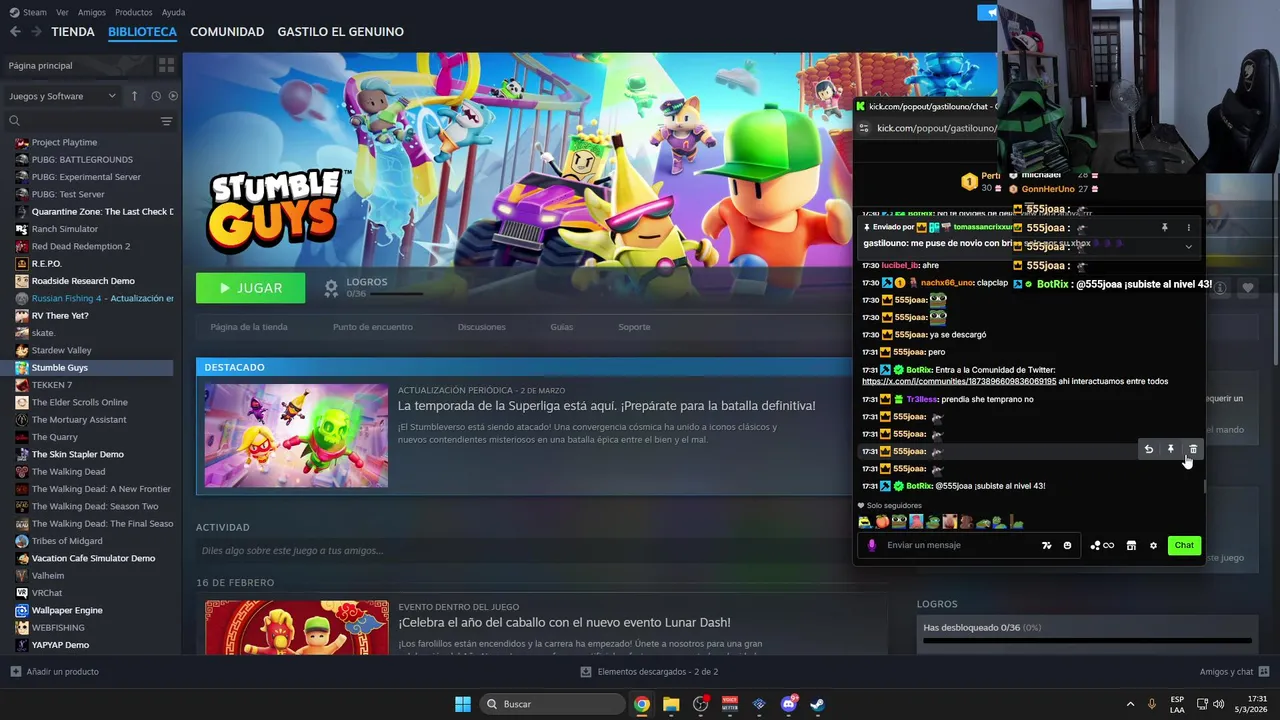Image resolution: width=1280 pixels, height=720 pixels.
Task: Open the Amigos menu
Action: 92,12
